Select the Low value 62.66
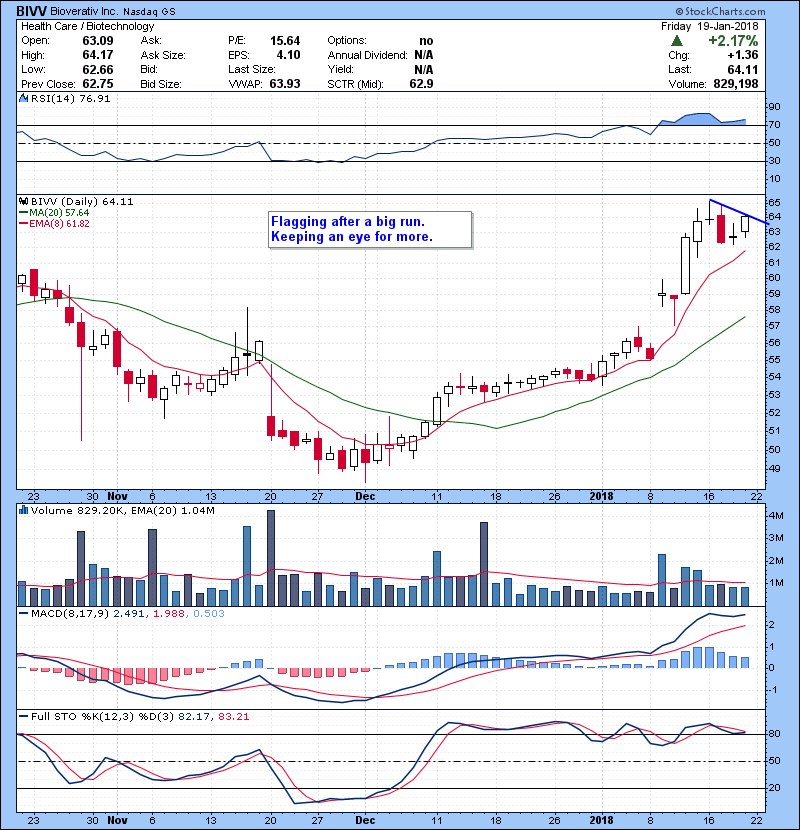The image size is (800, 830). (x=97, y=69)
